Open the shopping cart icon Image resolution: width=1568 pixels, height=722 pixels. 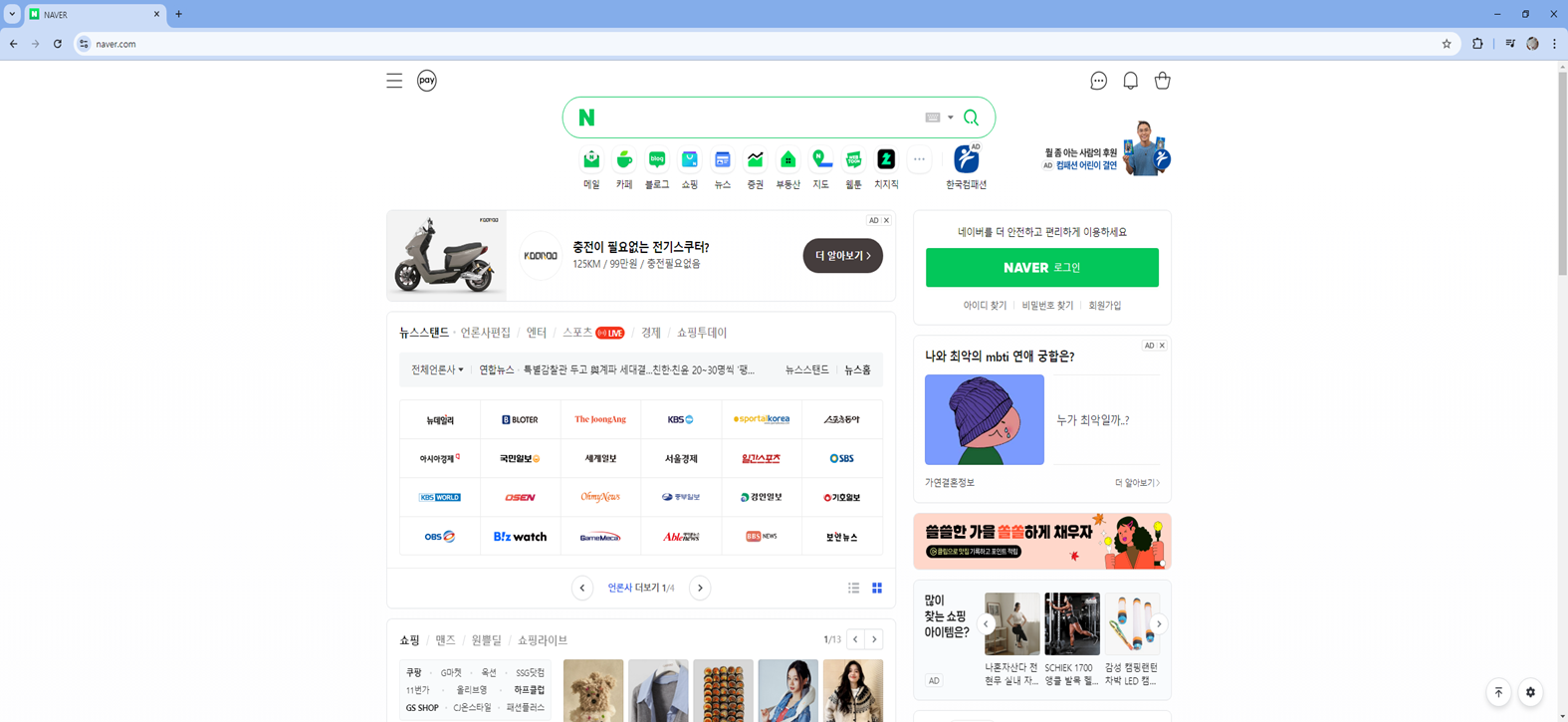1162,81
